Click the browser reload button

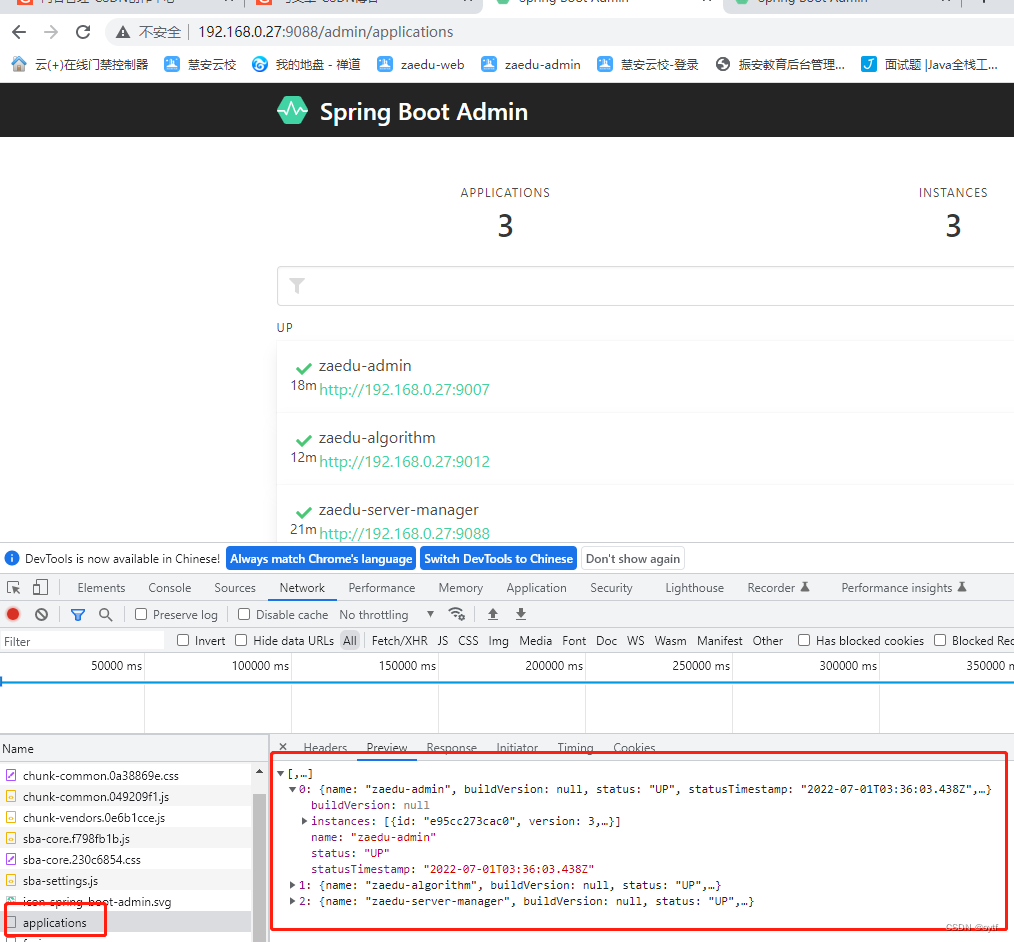pyautogui.click(x=83, y=32)
